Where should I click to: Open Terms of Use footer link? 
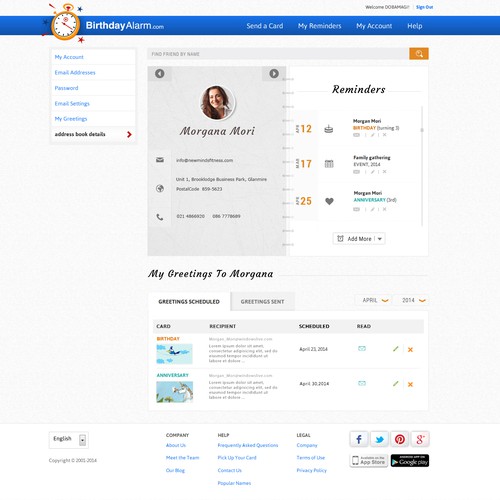311,458
